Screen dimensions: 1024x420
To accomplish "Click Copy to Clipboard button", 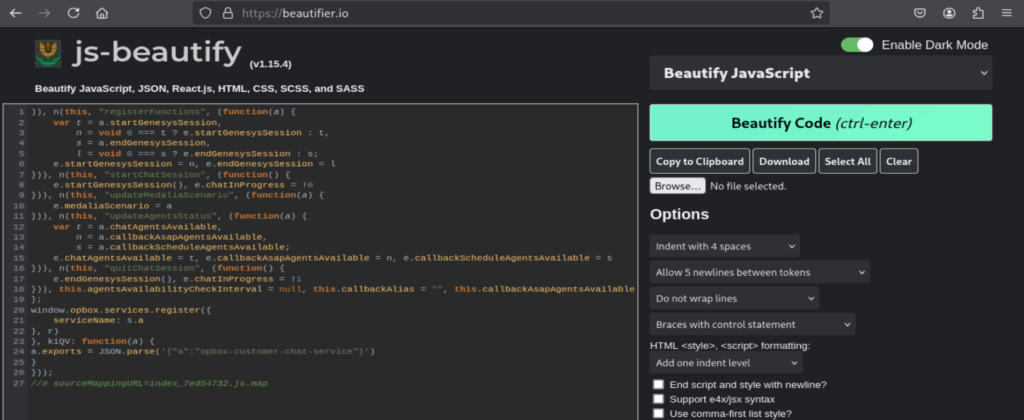I will 699,161.
